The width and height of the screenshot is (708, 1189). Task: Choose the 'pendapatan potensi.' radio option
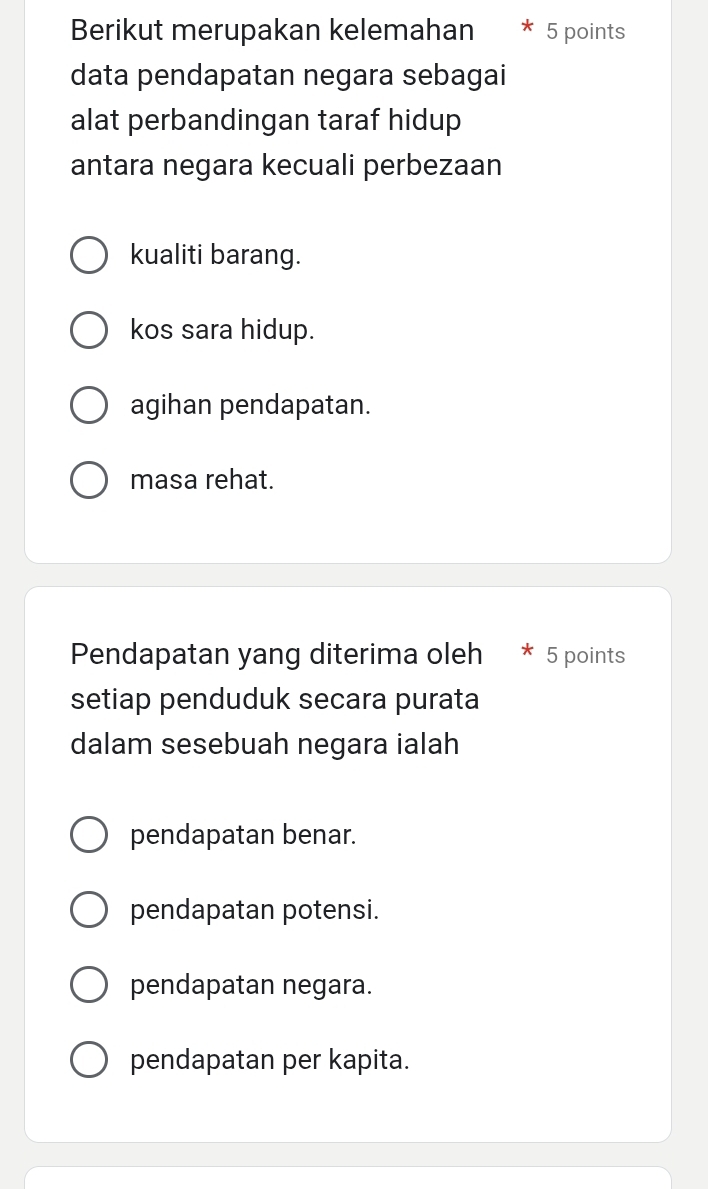point(89,910)
